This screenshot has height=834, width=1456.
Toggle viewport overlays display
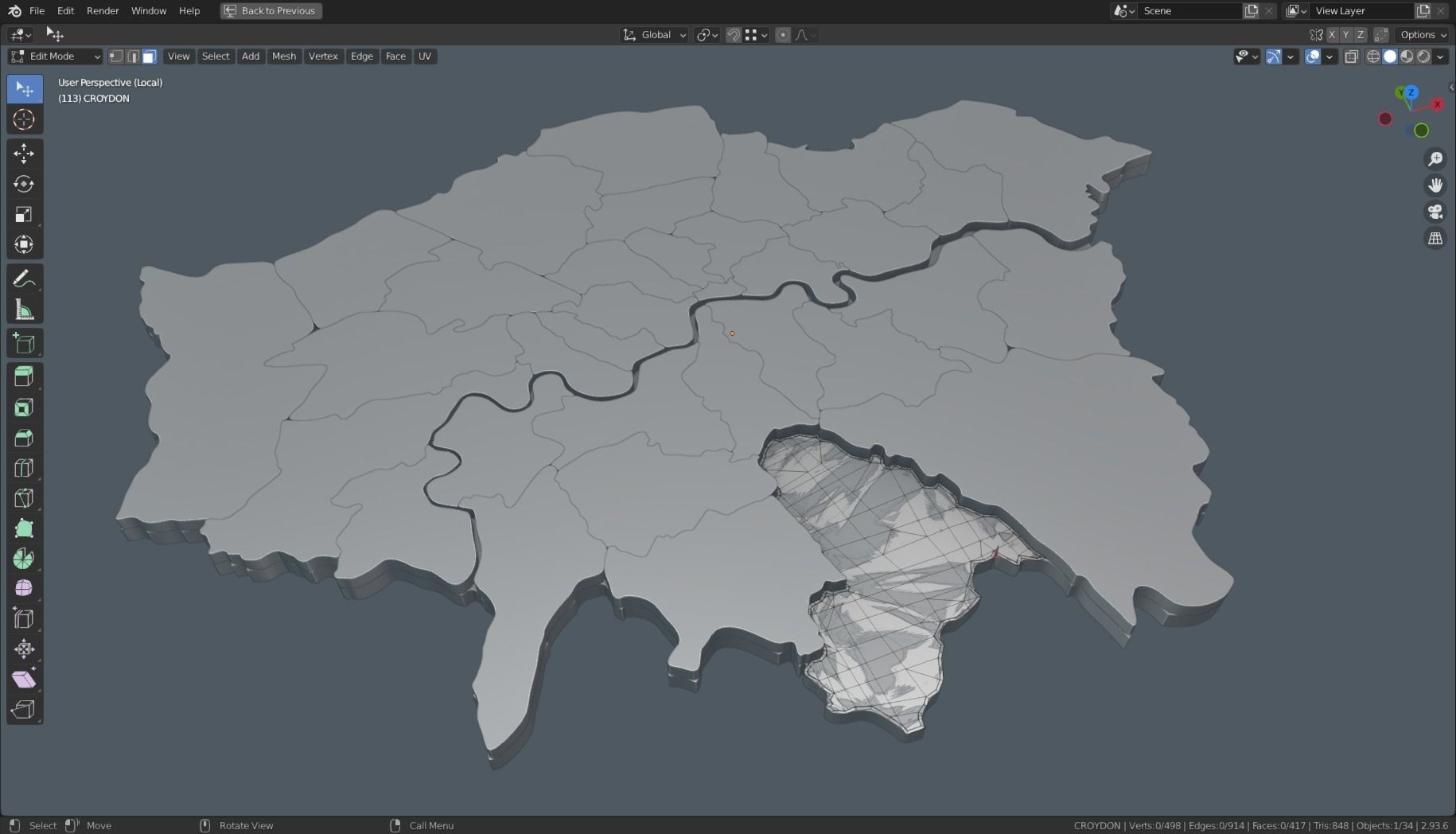click(x=1313, y=57)
